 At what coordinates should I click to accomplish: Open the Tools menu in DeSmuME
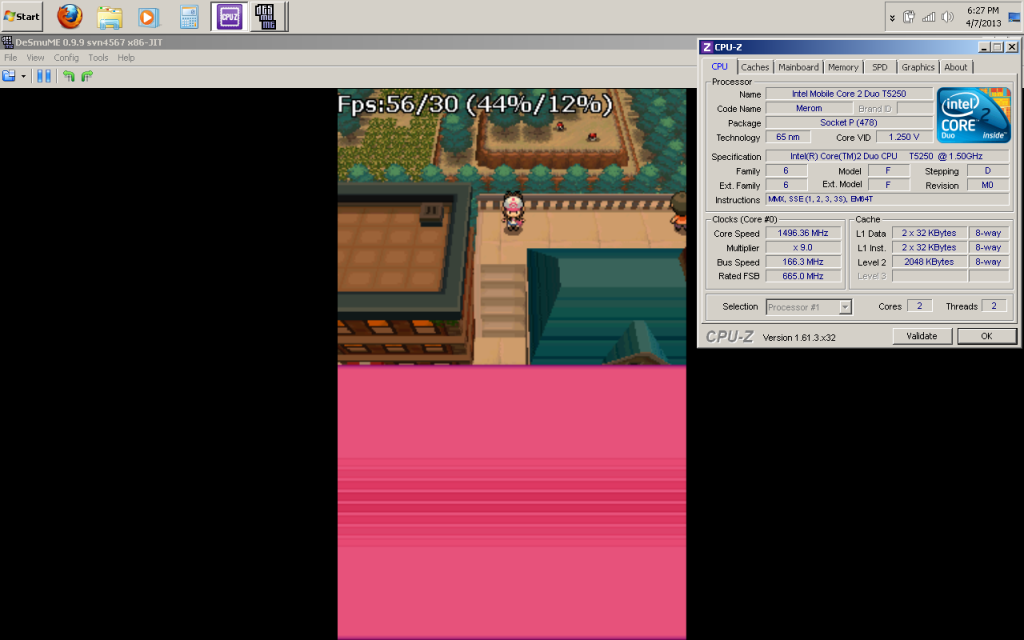pos(98,58)
